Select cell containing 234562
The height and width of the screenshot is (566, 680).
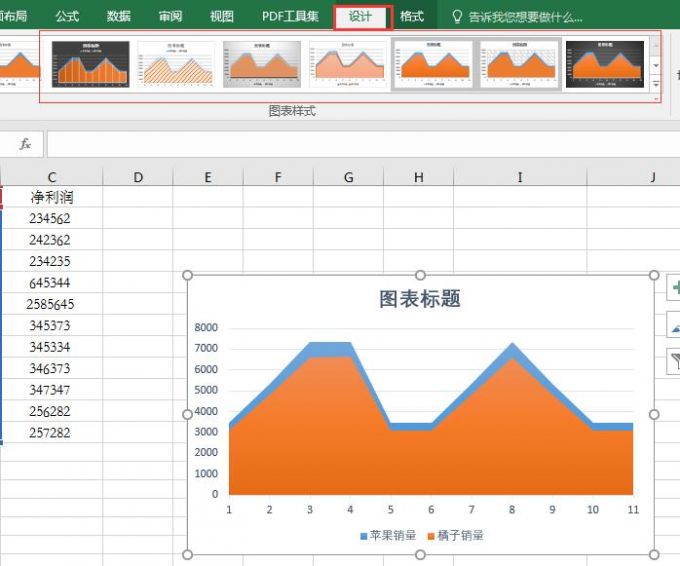(52, 218)
